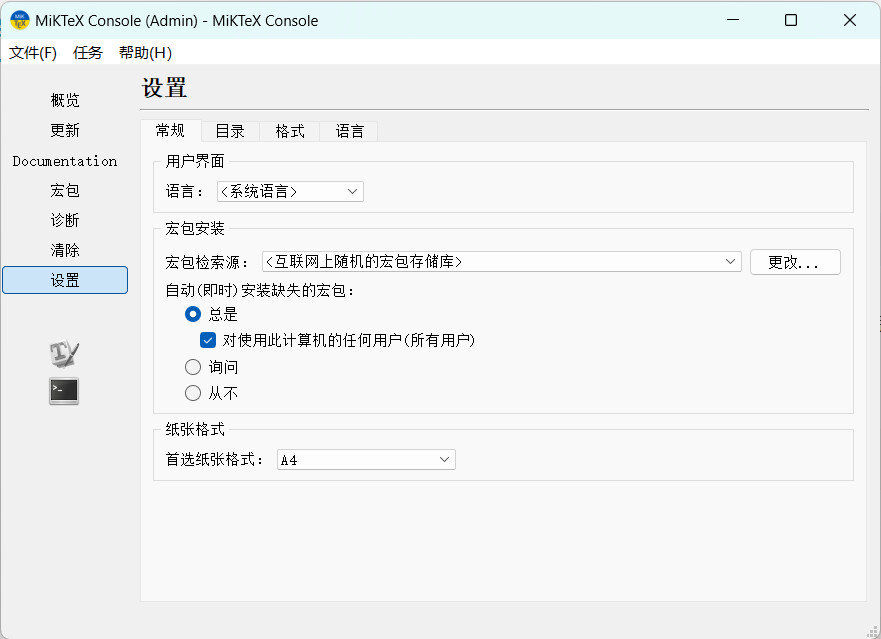Switch to the 格式 tab
The image size is (881, 639).
(290, 131)
